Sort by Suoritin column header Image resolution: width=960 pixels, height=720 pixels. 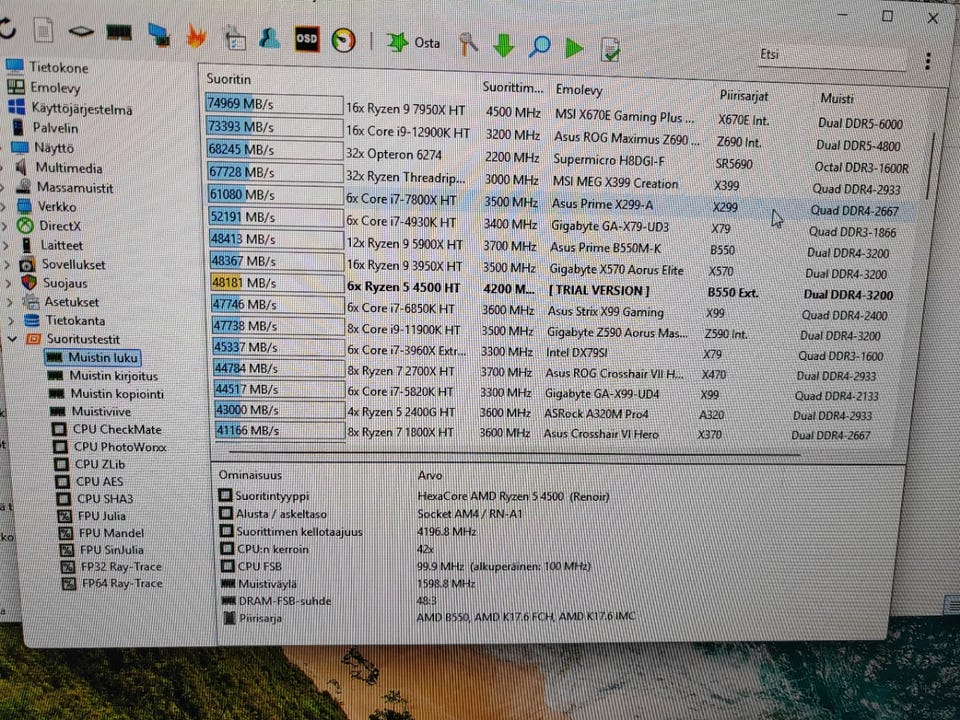[x=228, y=79]
